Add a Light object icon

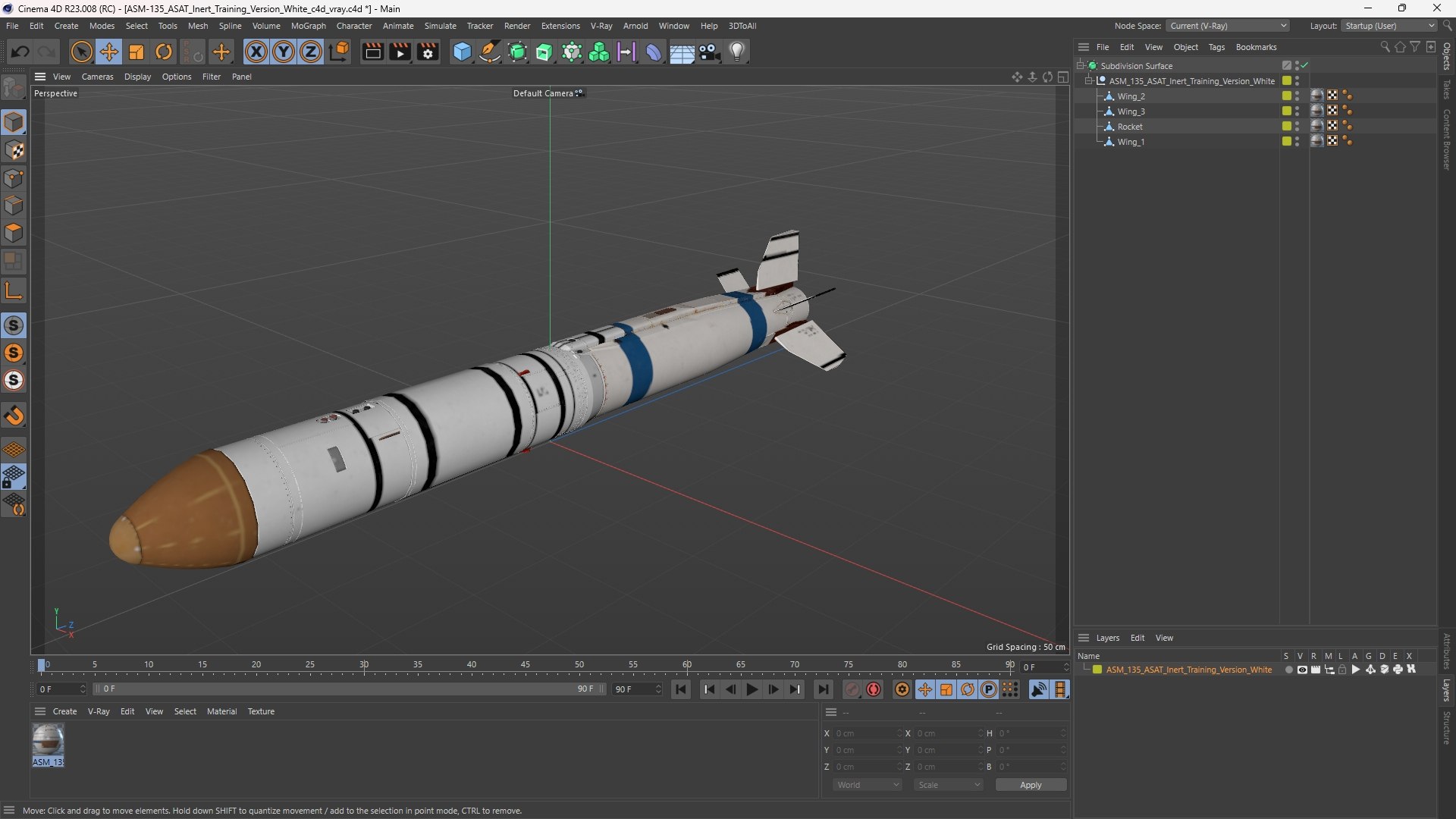(737, 52)
